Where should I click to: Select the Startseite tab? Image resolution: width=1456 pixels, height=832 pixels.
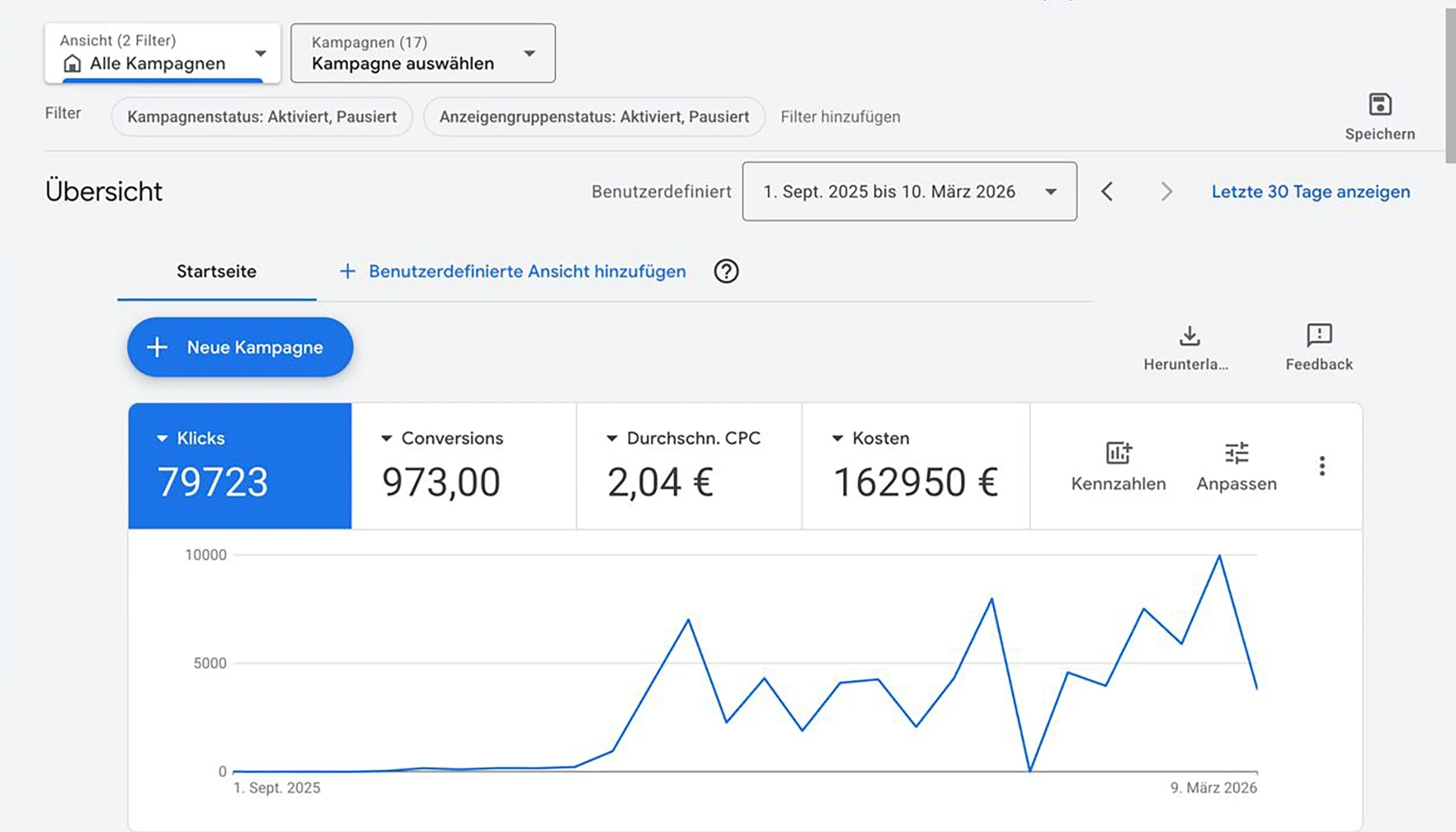click(x=216, y=271)
